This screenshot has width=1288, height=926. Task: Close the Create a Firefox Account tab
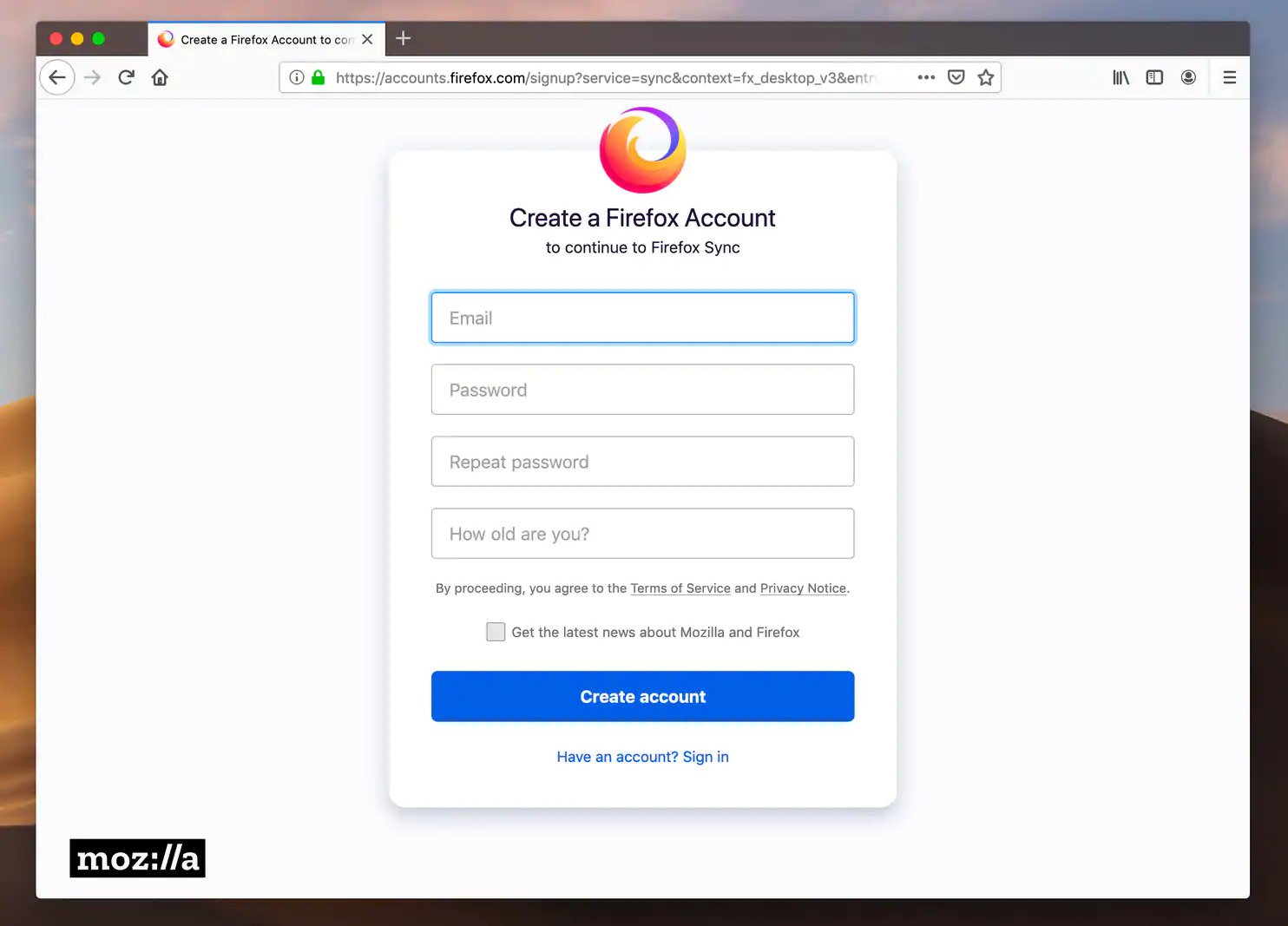tap(367, 39)
